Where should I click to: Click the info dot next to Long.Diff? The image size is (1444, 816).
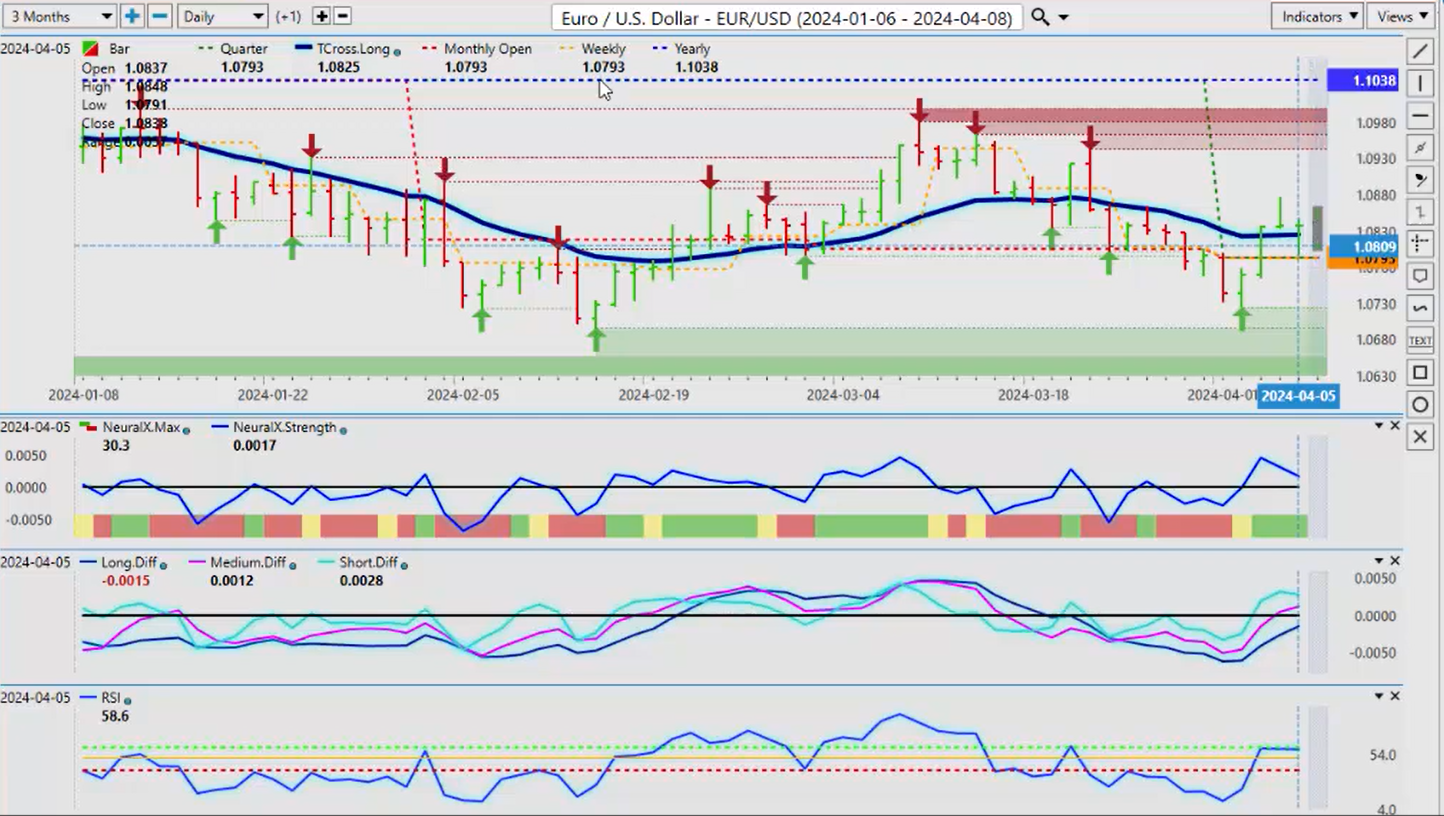tap(164, 566)
